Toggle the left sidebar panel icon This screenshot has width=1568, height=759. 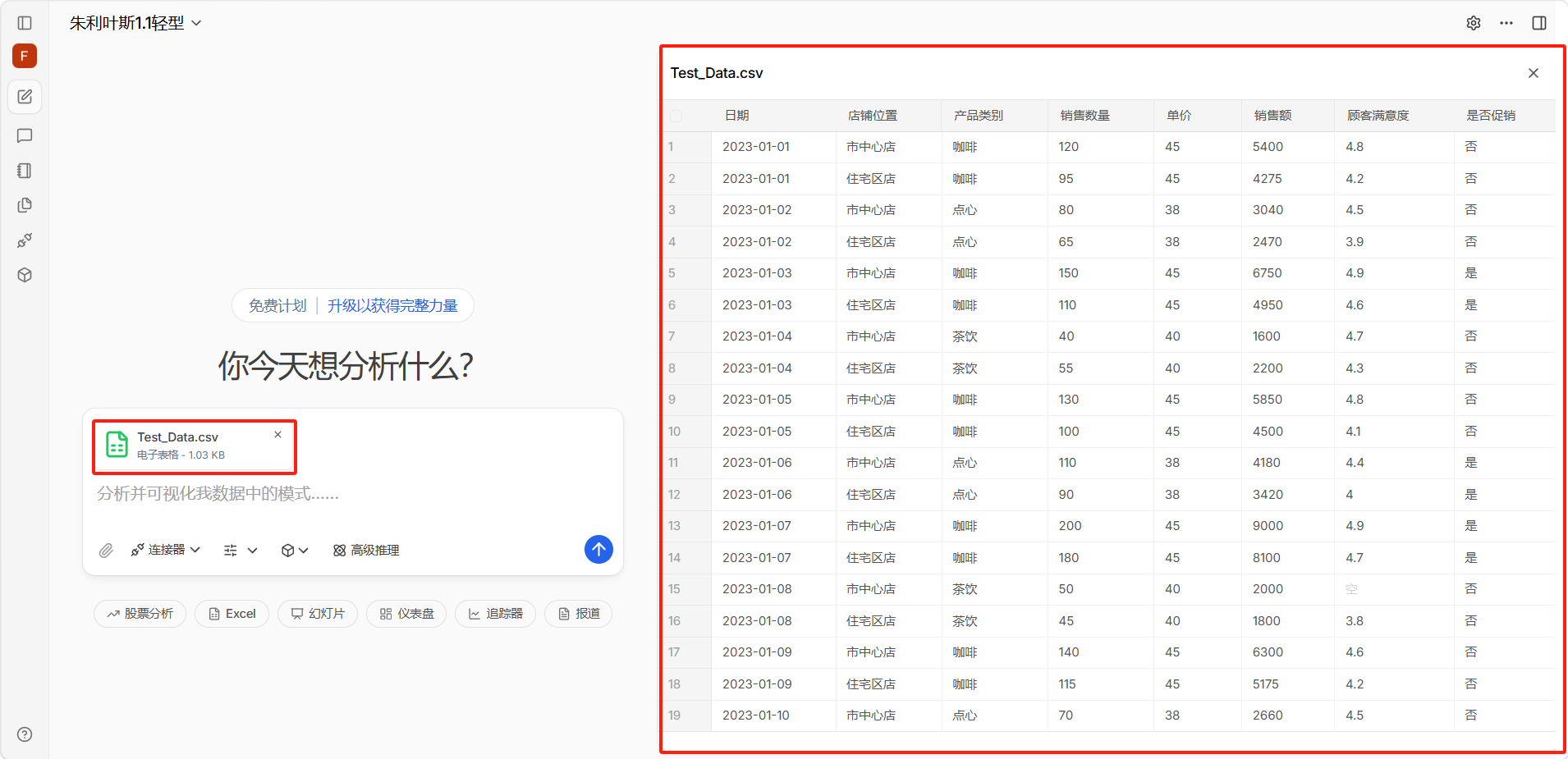(x=25, y=23)
